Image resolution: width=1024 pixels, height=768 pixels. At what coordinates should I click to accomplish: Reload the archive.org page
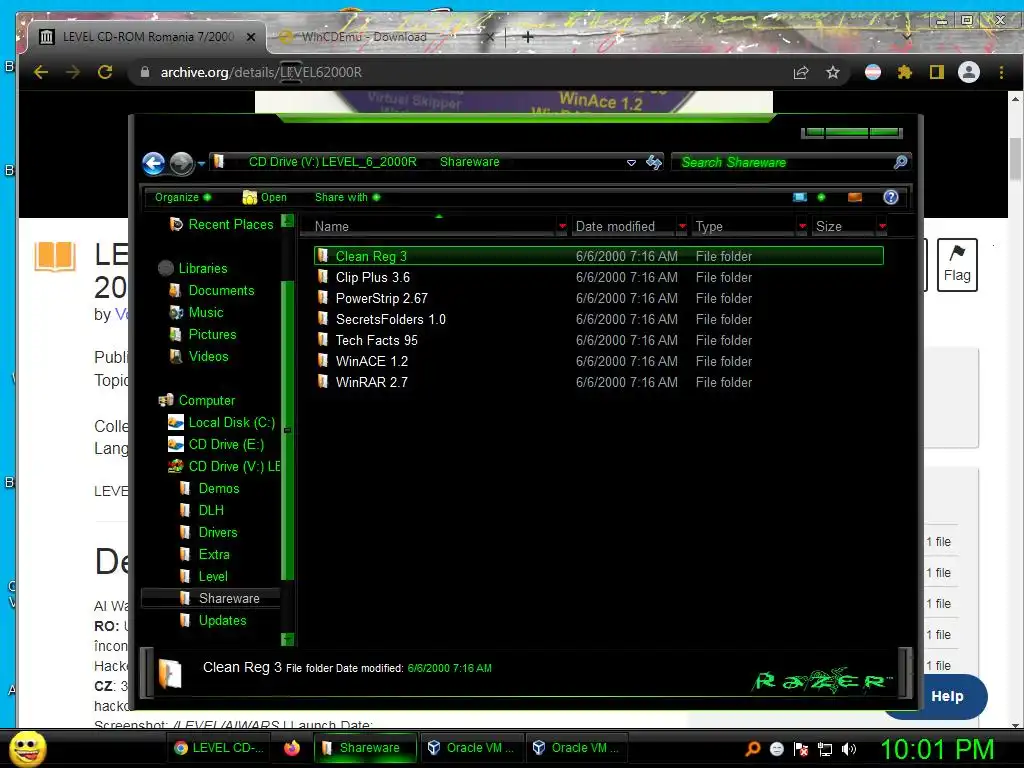coord(105,72)
